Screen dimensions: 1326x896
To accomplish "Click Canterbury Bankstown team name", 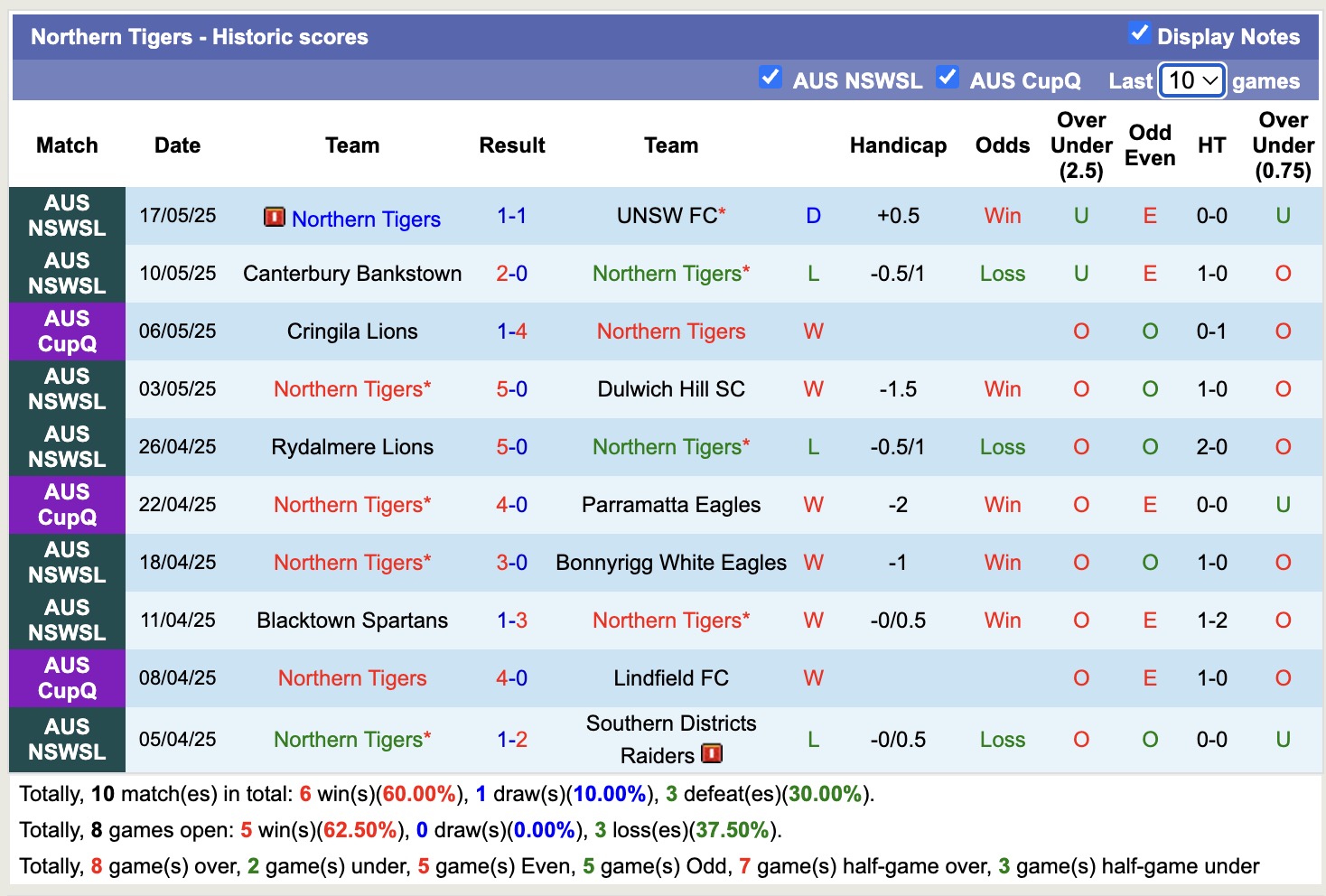I will pos(352,274).
